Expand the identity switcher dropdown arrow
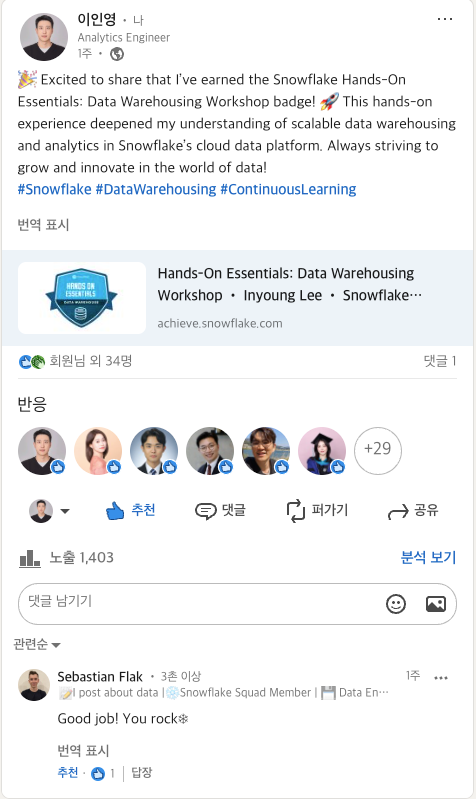This screenshot has height=799, width=476. (65, 511)
